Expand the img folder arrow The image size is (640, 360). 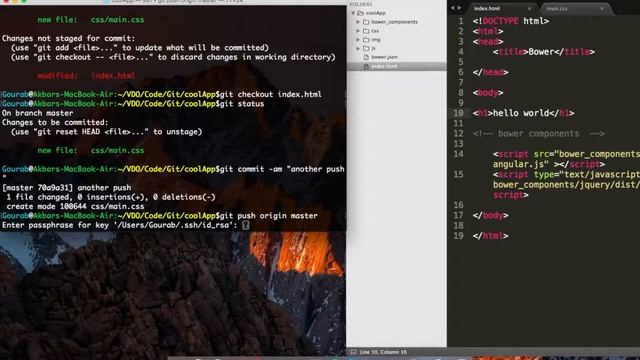[358, 40]
